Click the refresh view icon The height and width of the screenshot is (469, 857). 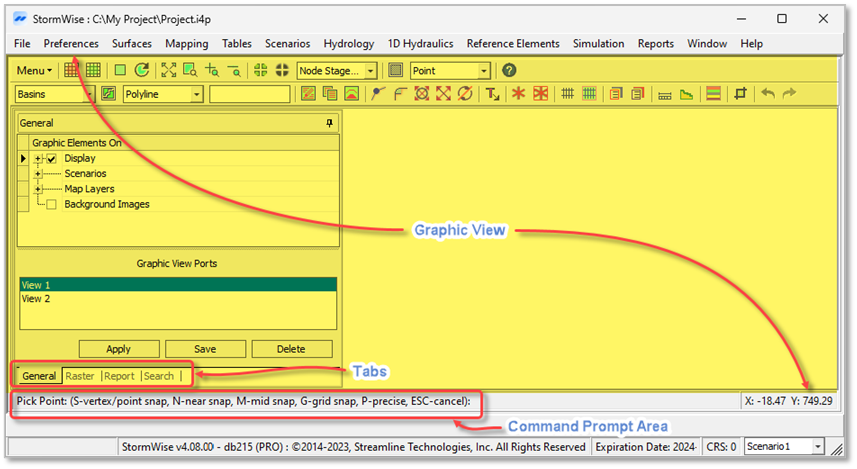pyautogui.click(x=142, y=70)
